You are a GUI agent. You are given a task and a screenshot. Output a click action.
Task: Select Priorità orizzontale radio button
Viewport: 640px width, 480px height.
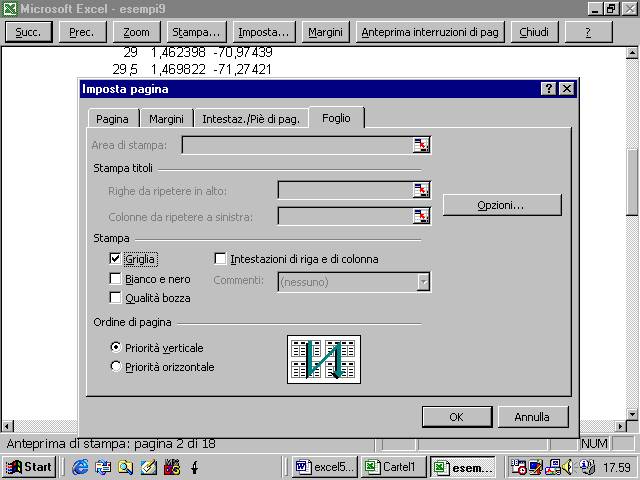[x=116, y=367]
